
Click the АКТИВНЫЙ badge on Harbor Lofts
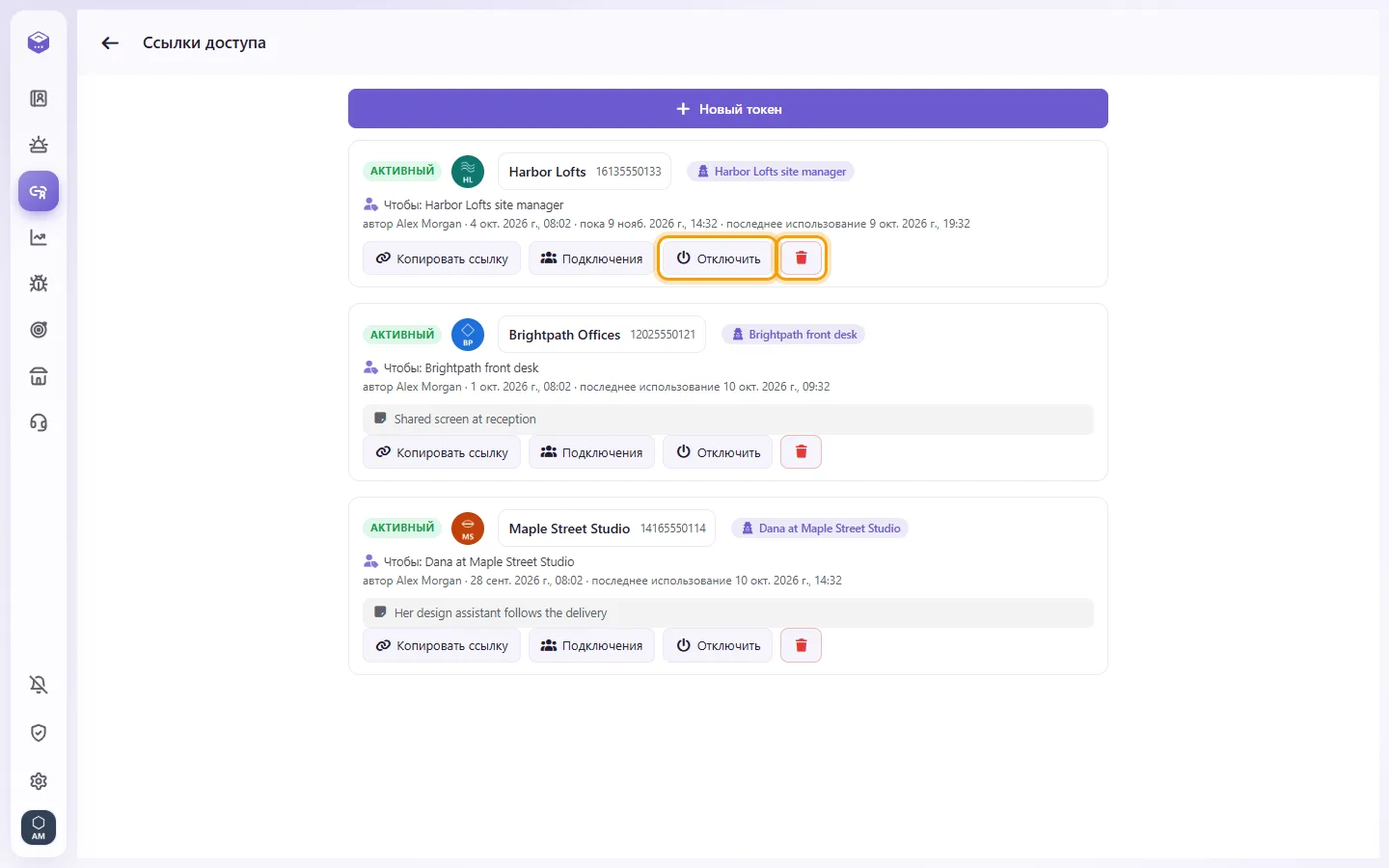click(x=402, y=171)
